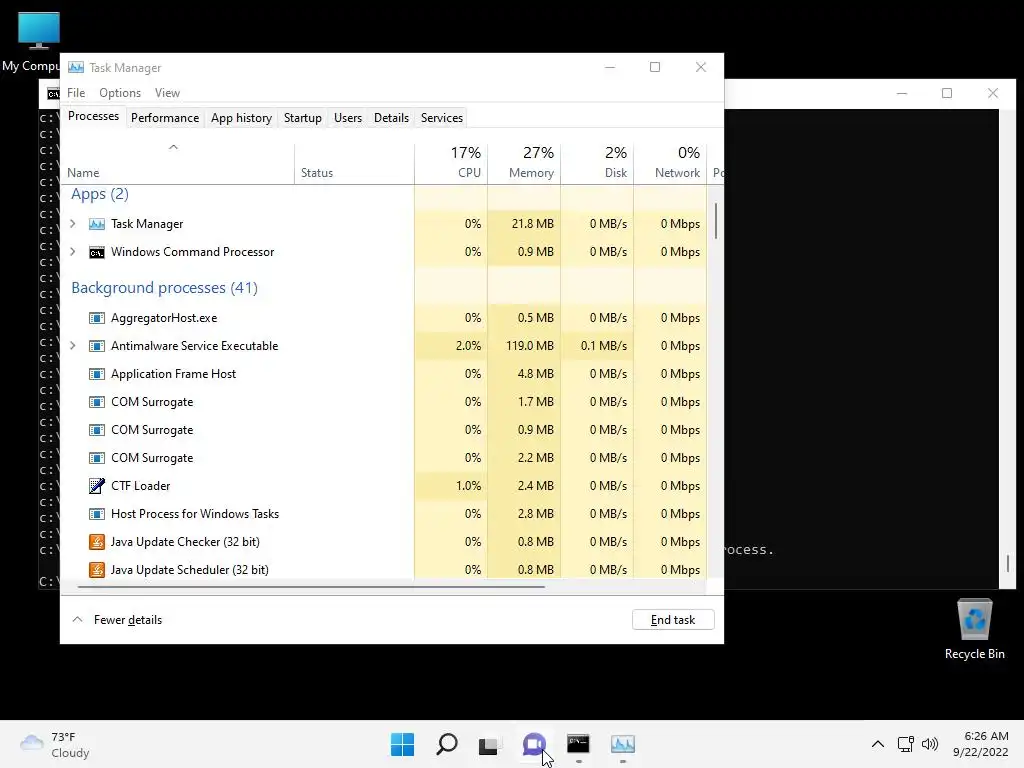Click Task Manager taskbar icon
1024x768 pixels.
tap(623, 744)
